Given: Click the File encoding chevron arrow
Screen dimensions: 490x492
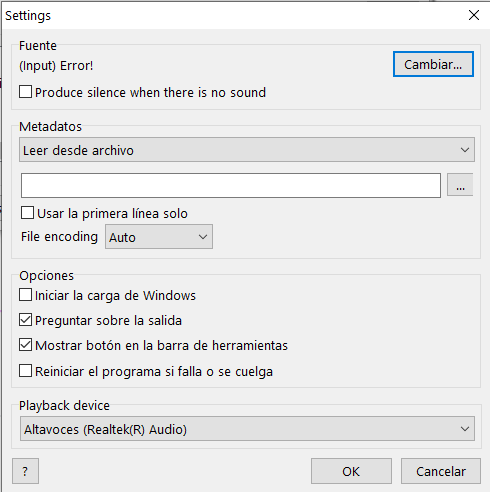Looking at the screenshot, I should pos(203,237).
